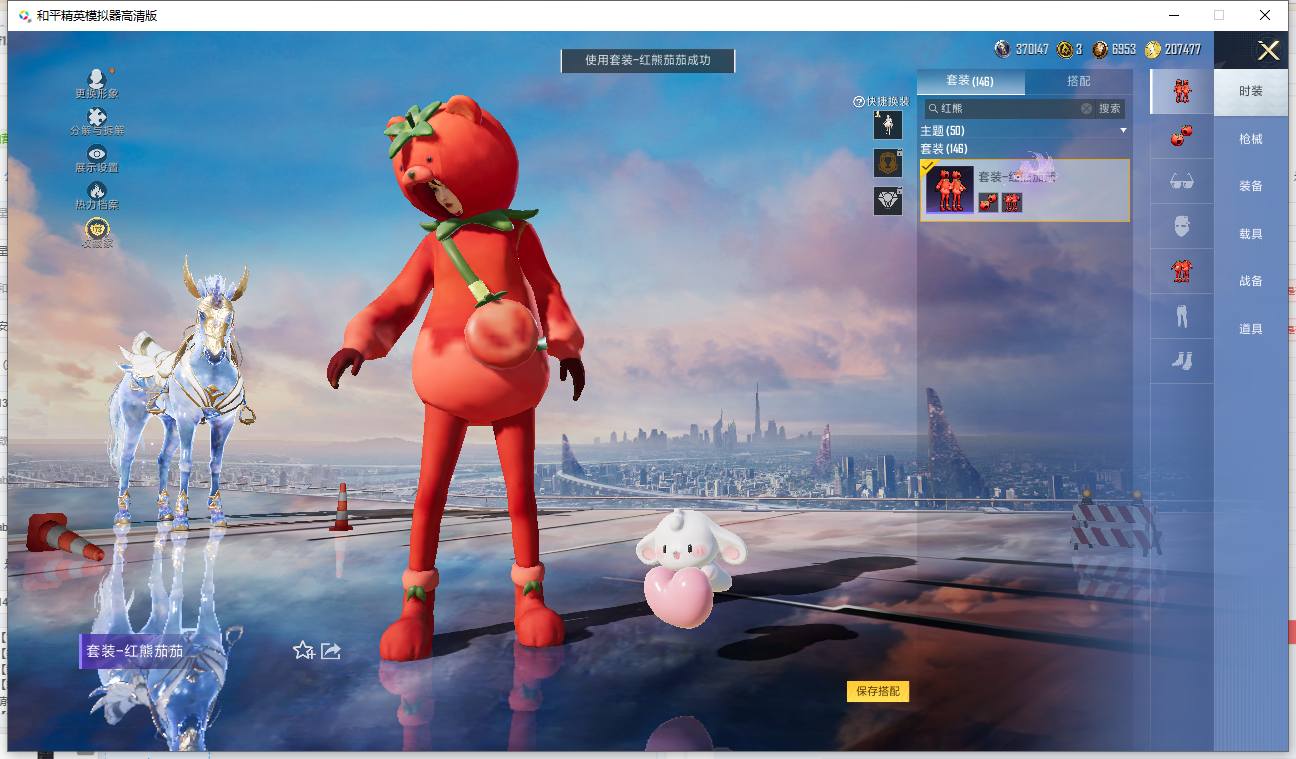Open the 快捷换装 help question mark
This screenshot has width=1296, height=759.
tap(858, 102)
